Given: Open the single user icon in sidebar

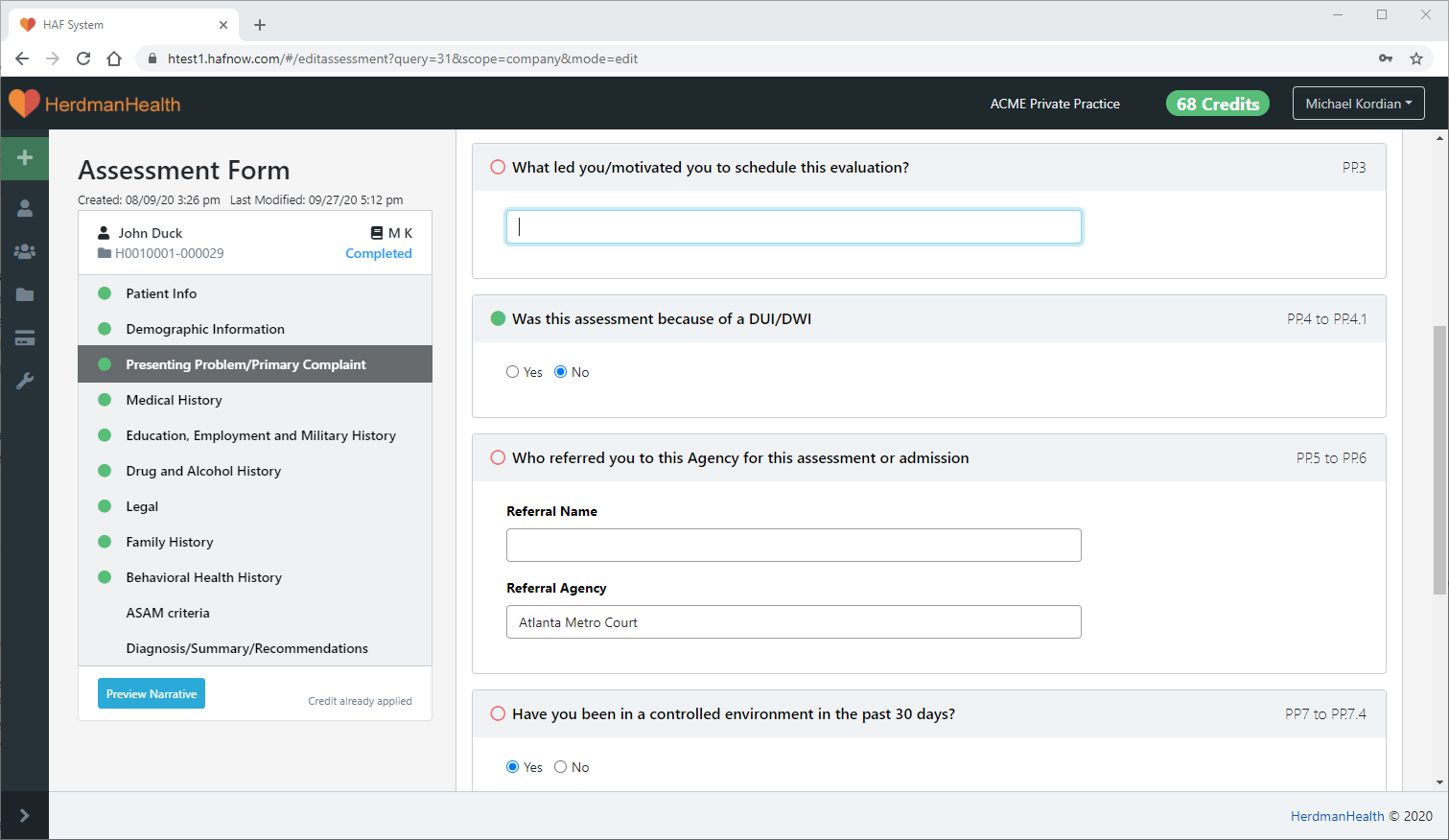Looking at the screenshot, I should coord(25,208).
